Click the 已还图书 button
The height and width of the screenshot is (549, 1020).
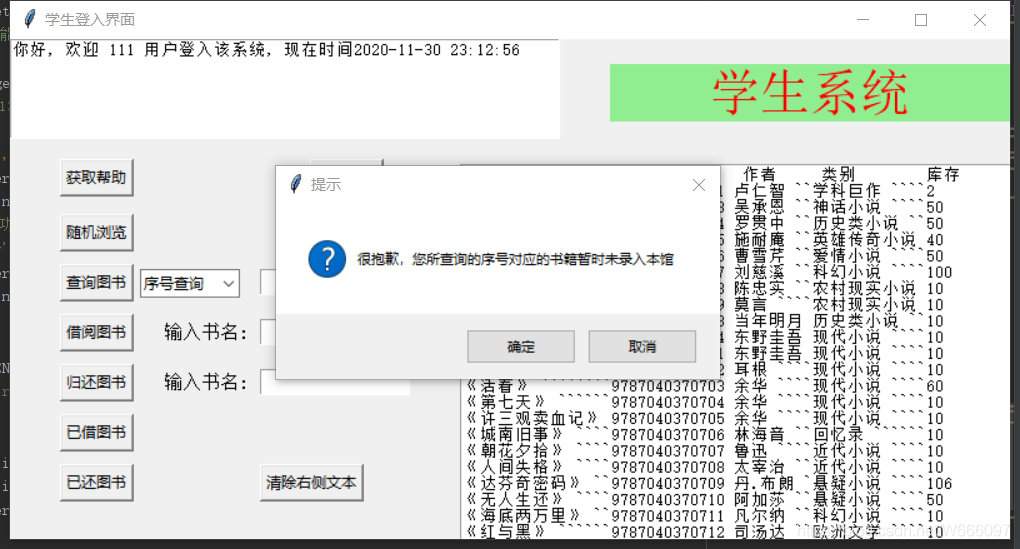[96, 482]
